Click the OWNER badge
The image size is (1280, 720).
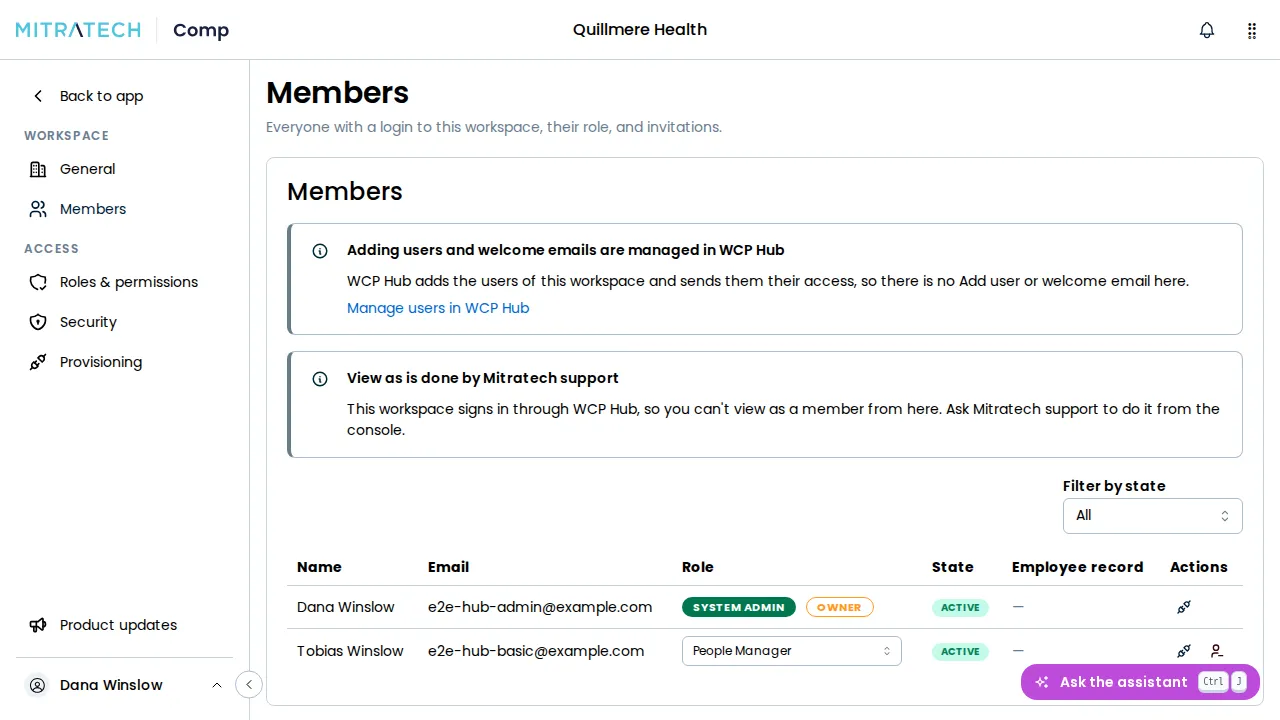[840, 607]
